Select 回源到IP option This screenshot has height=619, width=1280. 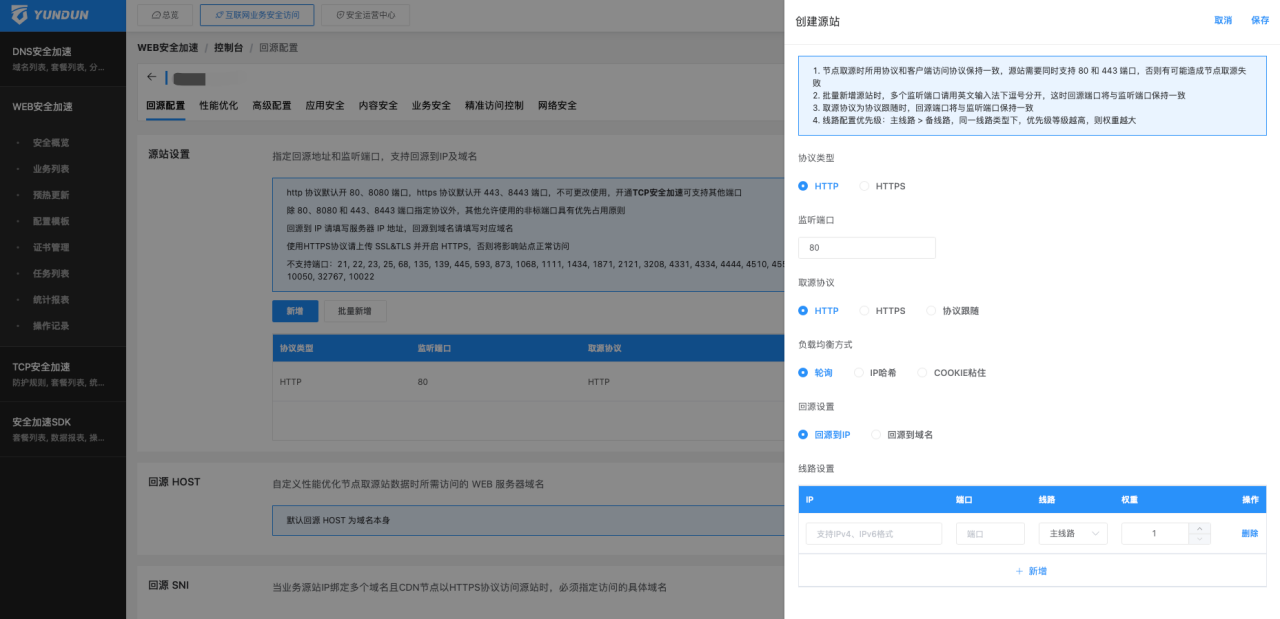824,435
